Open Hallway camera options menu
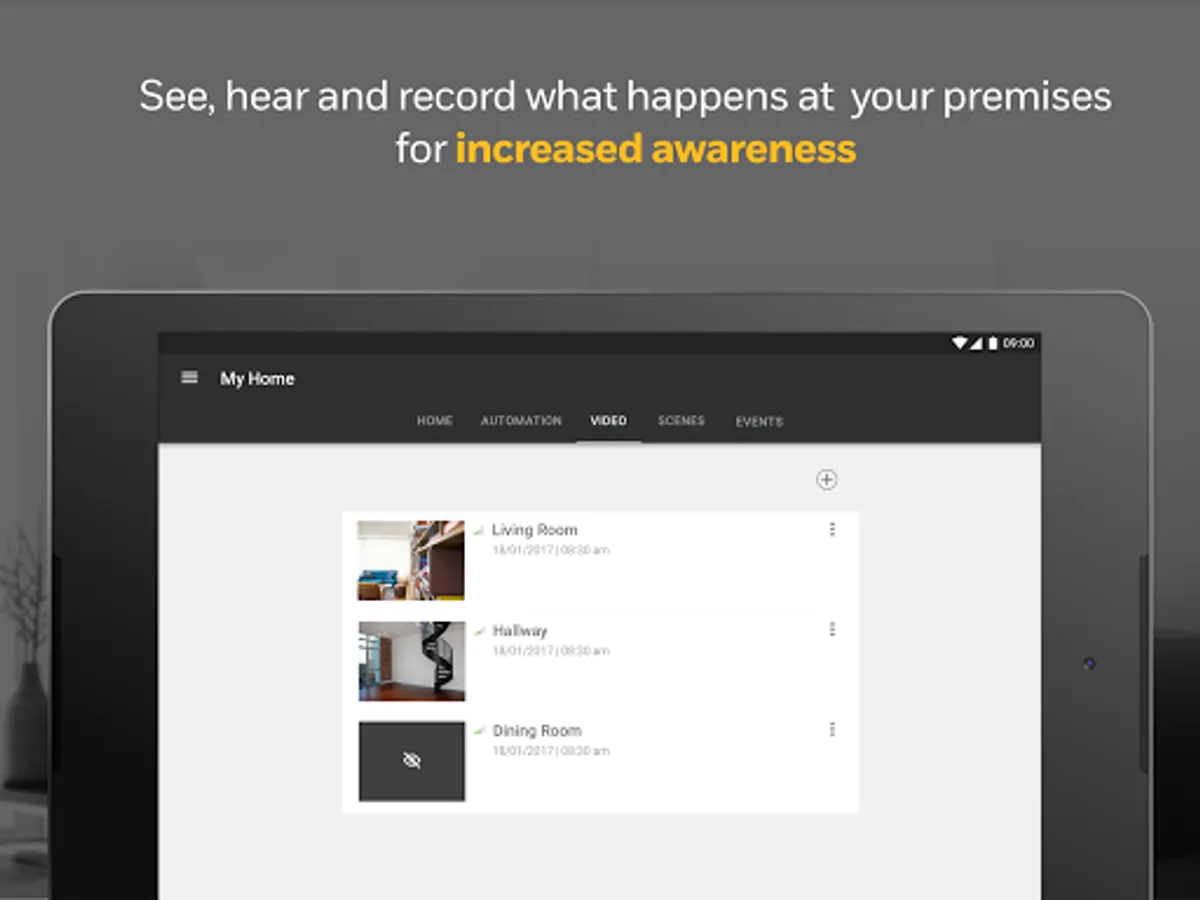1200x900 pixels. 832,629
